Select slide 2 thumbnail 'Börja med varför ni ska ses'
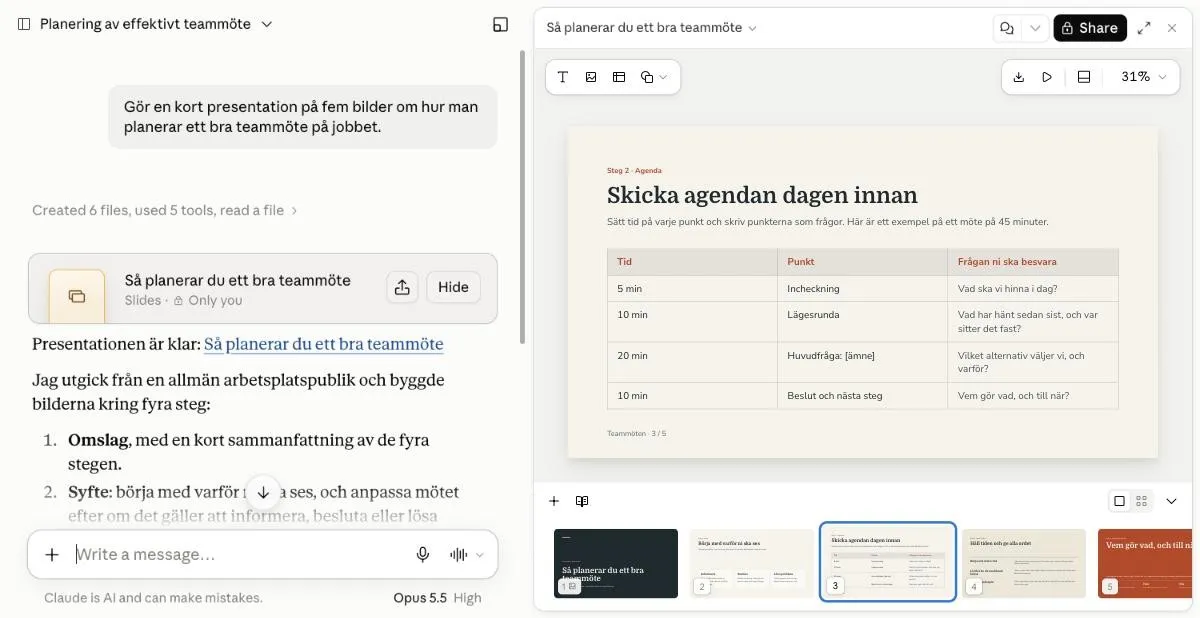The height and width of the screenshot is (618, 1200). 752,563
